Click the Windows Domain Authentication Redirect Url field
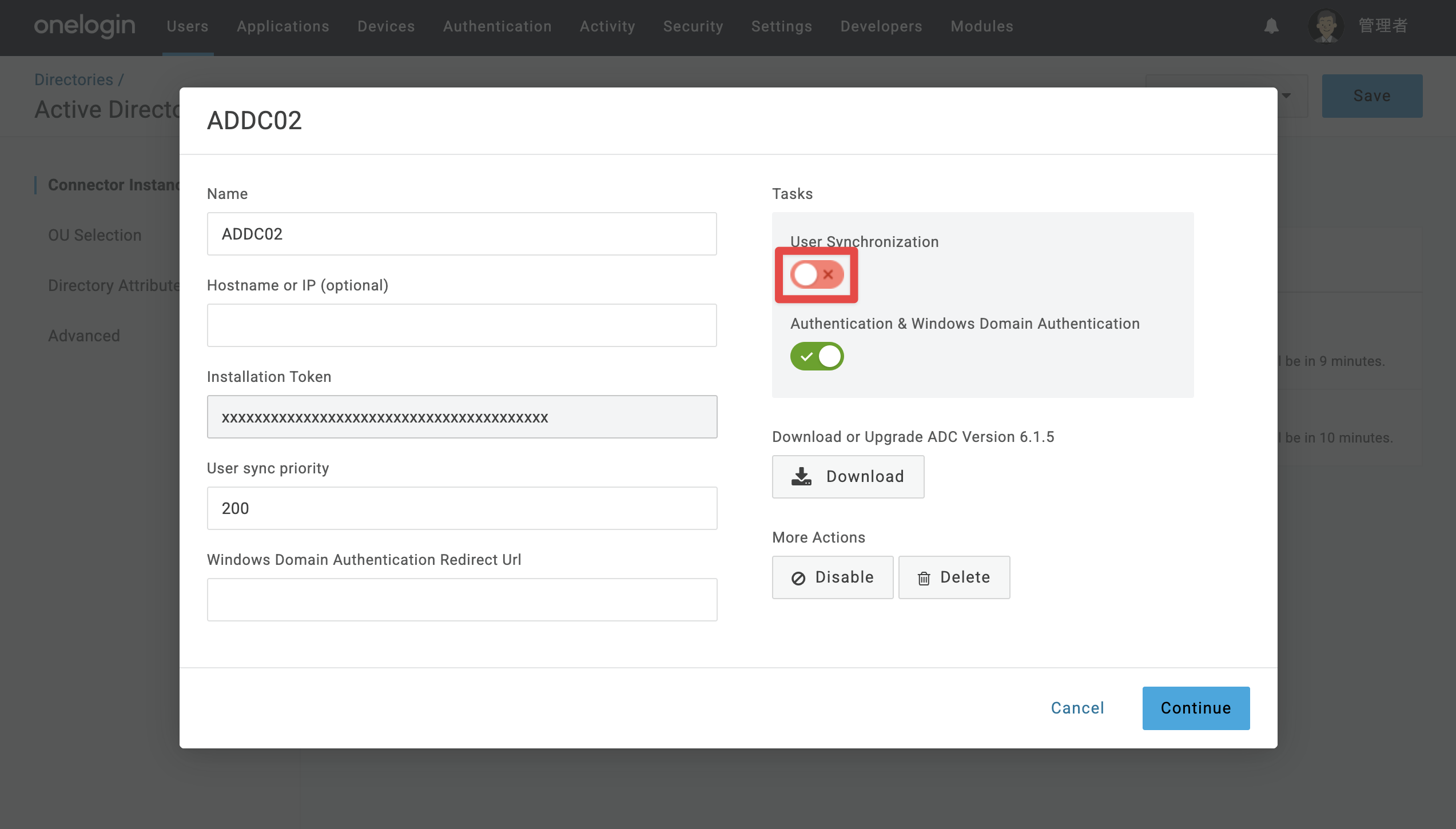The width and height of the screenshot is (1456, 829). click(x=462, y=600)
